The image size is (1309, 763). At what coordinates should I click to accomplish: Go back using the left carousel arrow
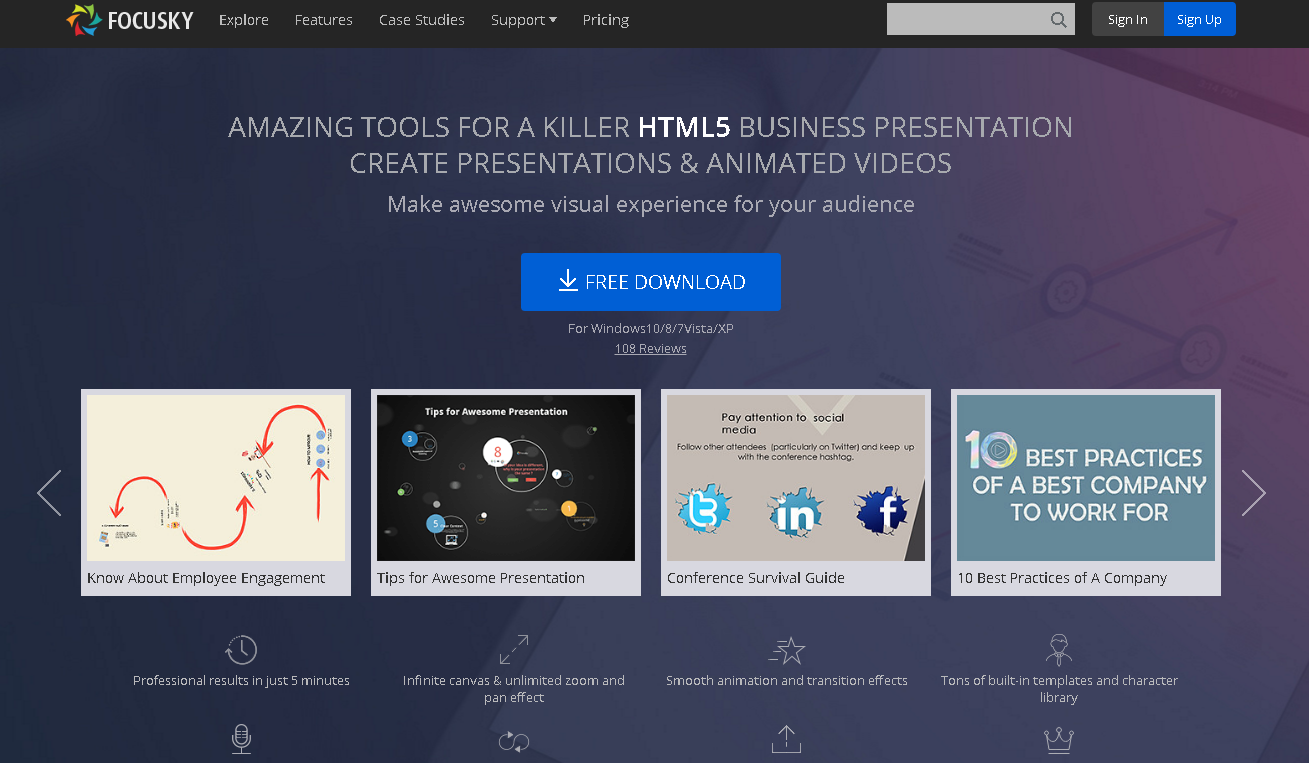tap(49, 493)
